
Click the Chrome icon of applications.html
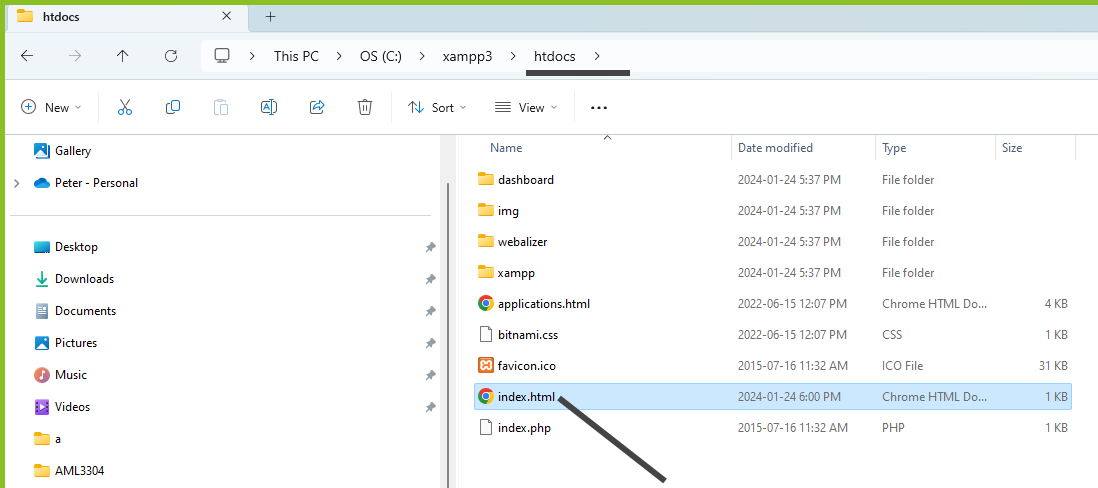[x=485, y=304]
